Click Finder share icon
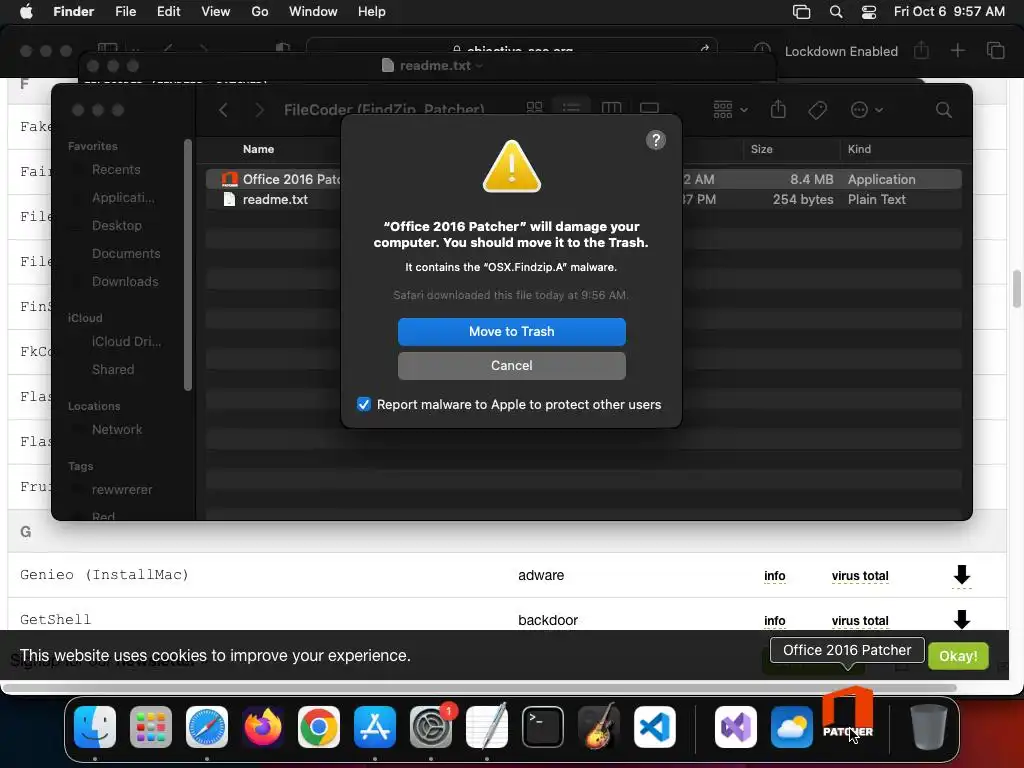The height and width of the screenshot is (768, 1024). 778,109
